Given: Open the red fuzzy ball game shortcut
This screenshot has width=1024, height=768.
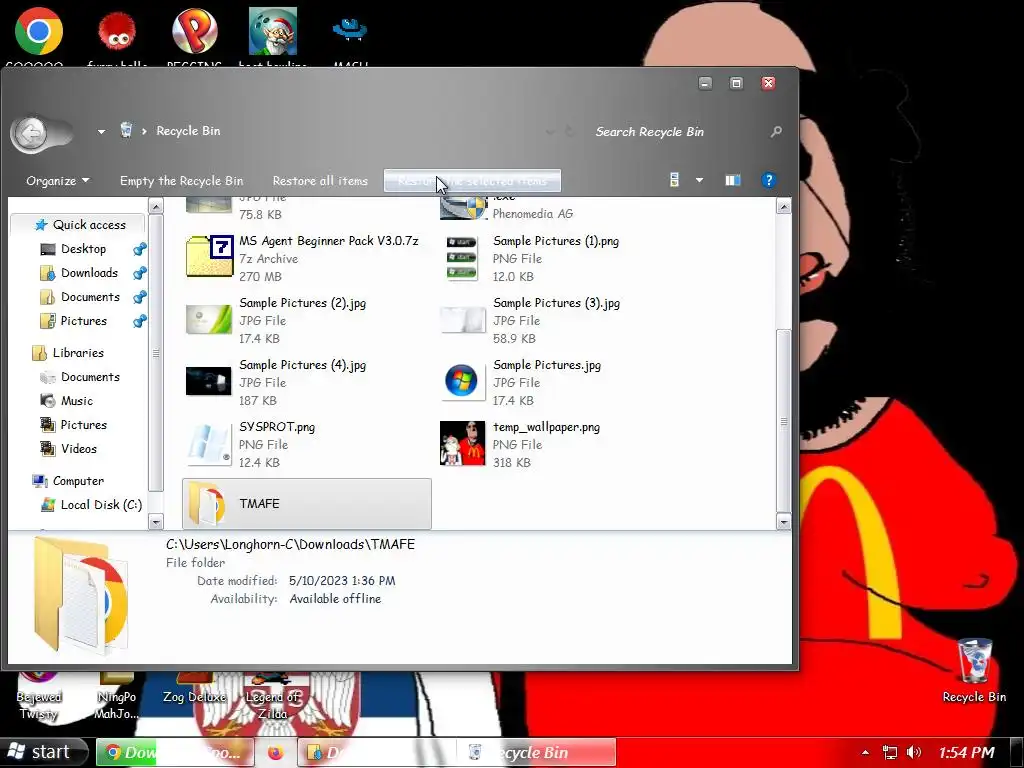Looking at the screenshot, I should click(x=117, y=33).
